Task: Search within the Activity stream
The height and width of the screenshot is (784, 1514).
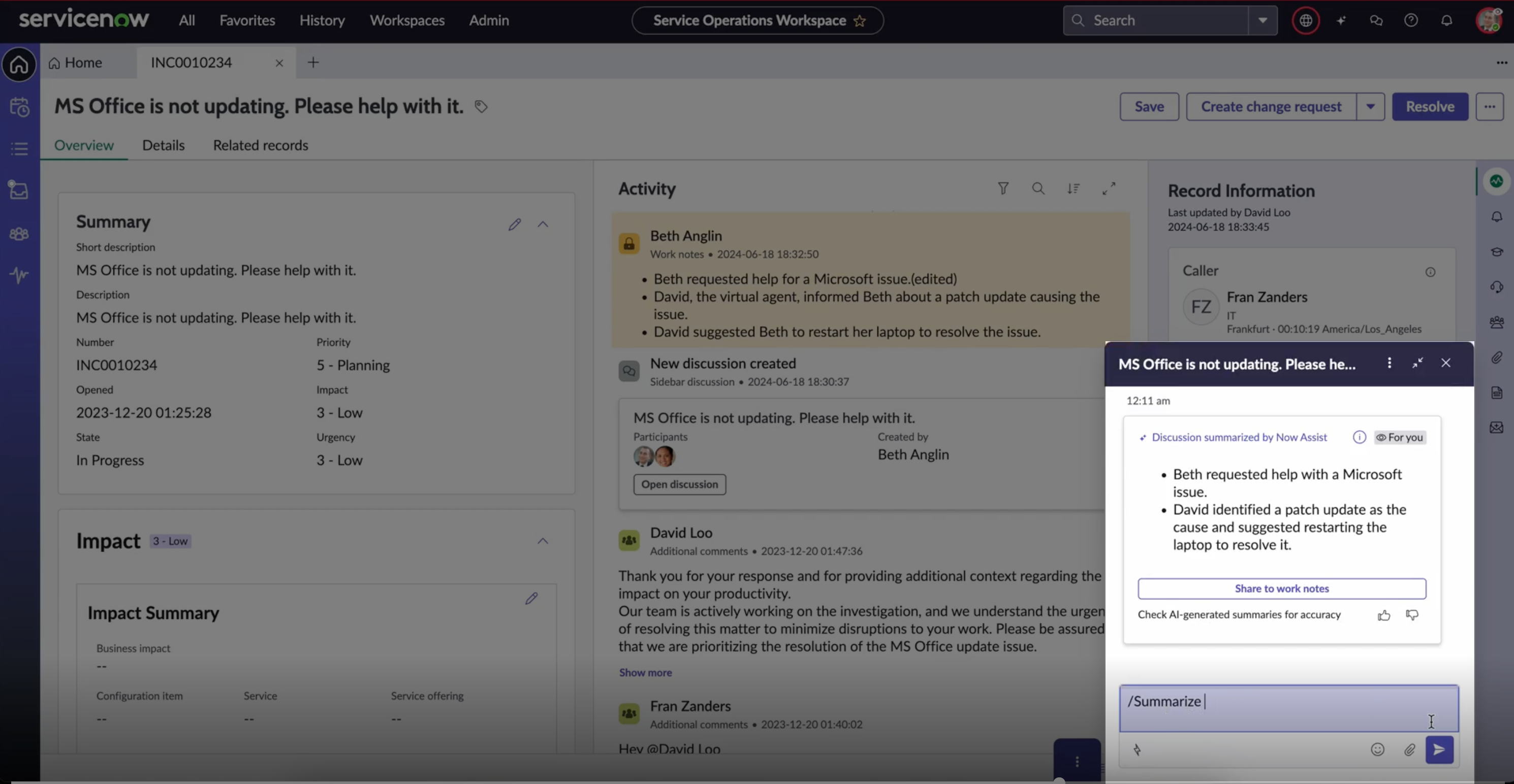Action: tap(1038, 188)
